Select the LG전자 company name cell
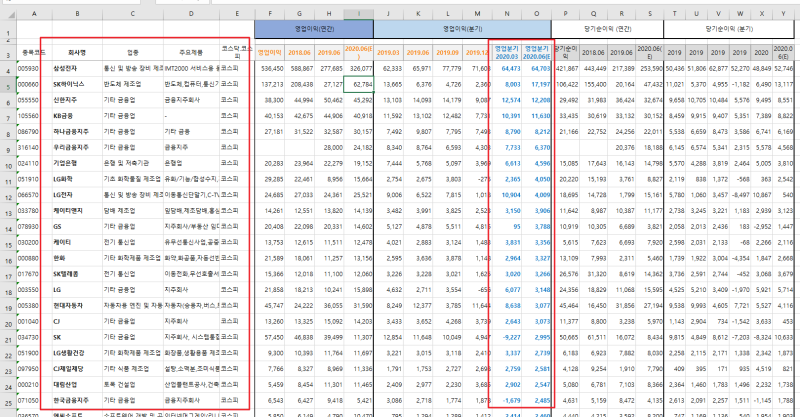The image size is (800, 417). pyautogui.click(x=77, y=195)
